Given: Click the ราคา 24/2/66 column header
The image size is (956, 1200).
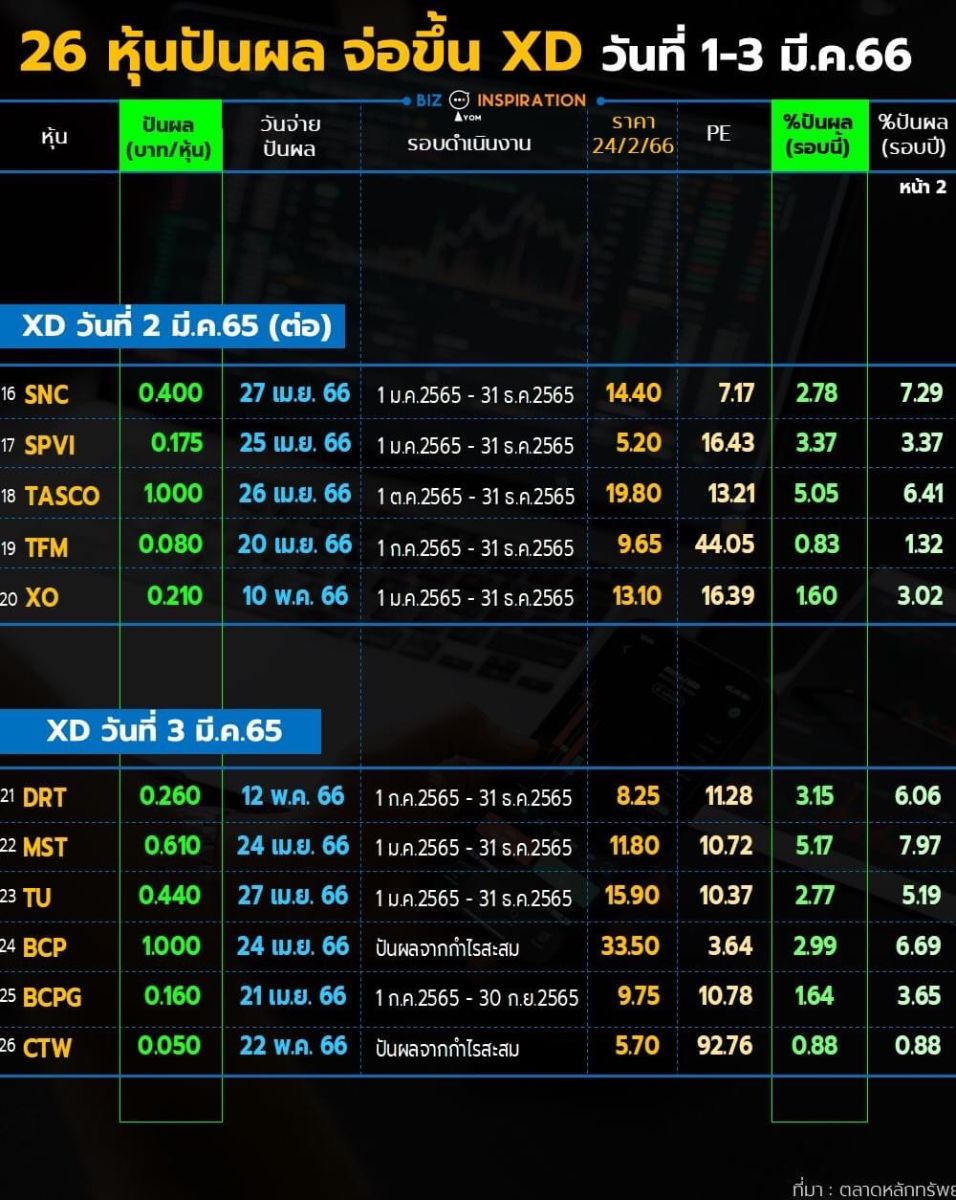Looking at the screenshot, I should coord(633,134).
